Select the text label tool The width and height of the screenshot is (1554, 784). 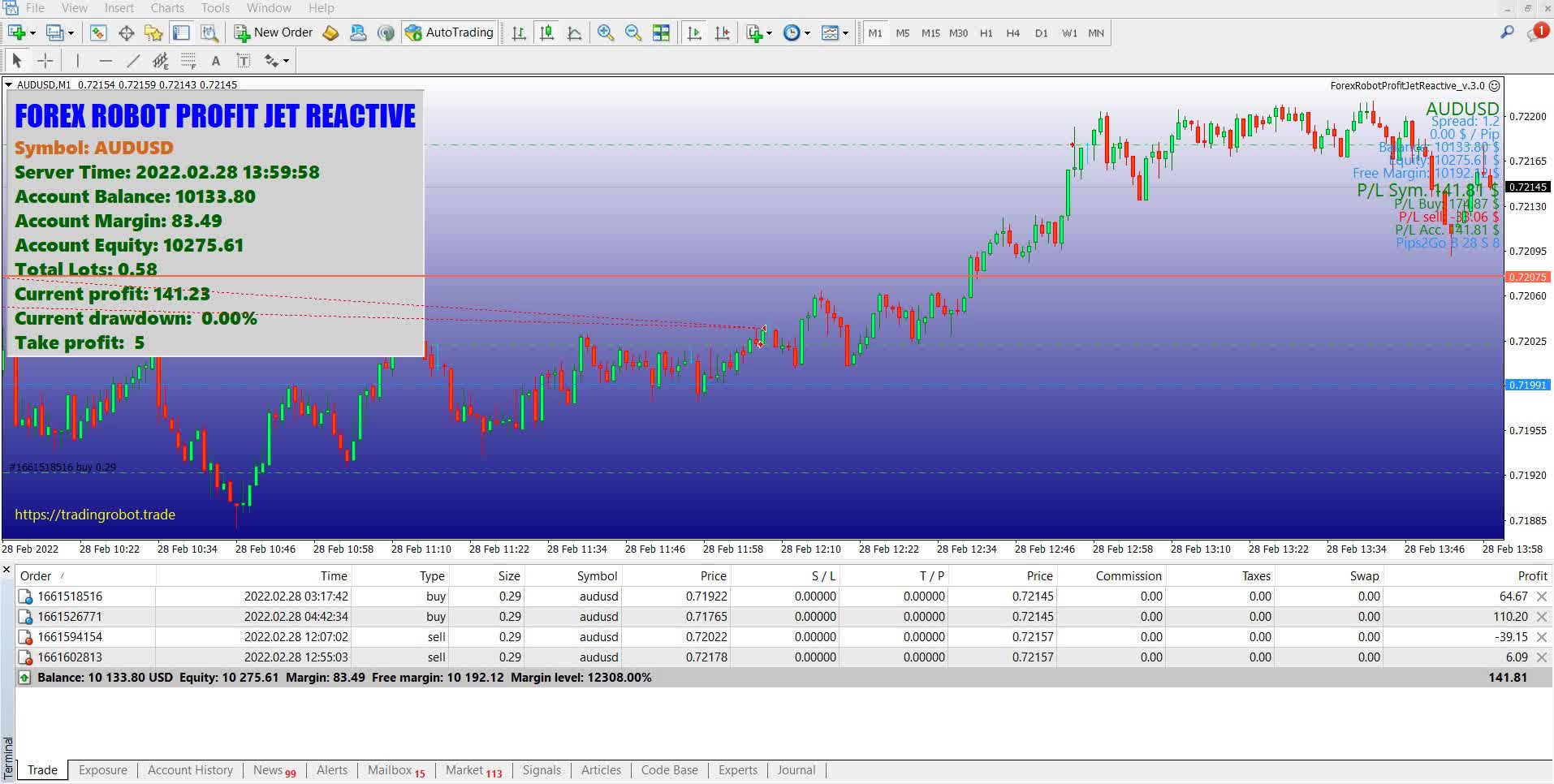[x=243, y=61]
